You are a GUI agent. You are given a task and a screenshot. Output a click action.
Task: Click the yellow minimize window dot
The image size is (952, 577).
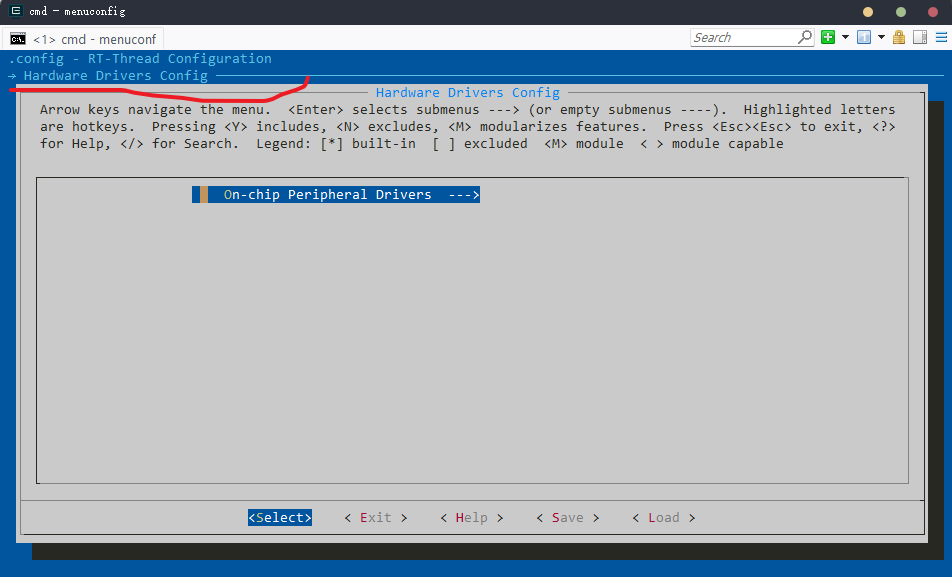(x=867, y=12)
